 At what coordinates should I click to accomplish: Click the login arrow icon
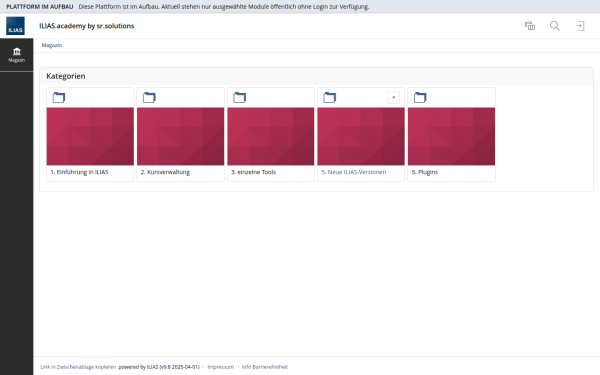point(580,26)
